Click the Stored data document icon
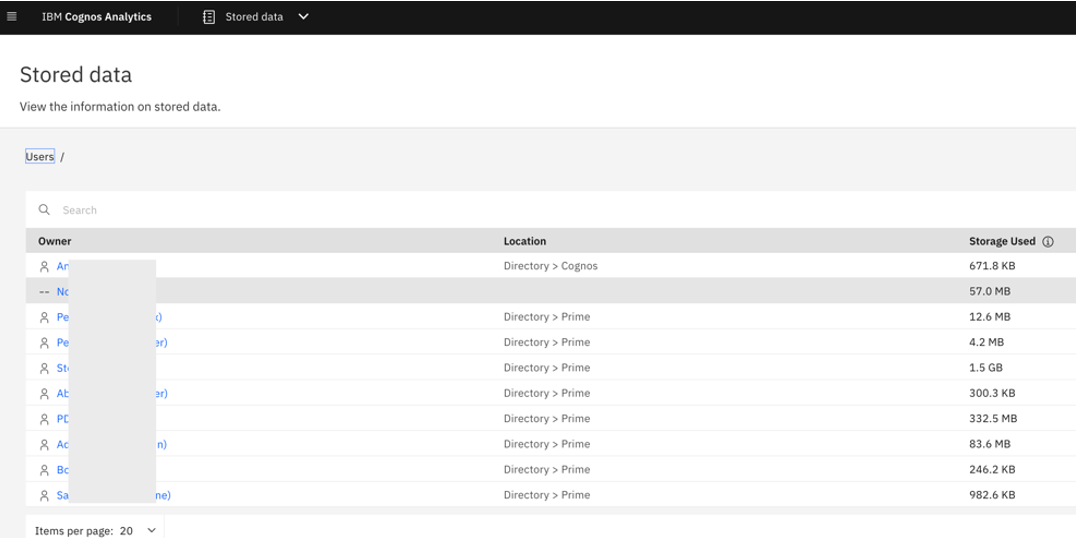This screenshot has width=1076, height=539. [x=209, y=17]
